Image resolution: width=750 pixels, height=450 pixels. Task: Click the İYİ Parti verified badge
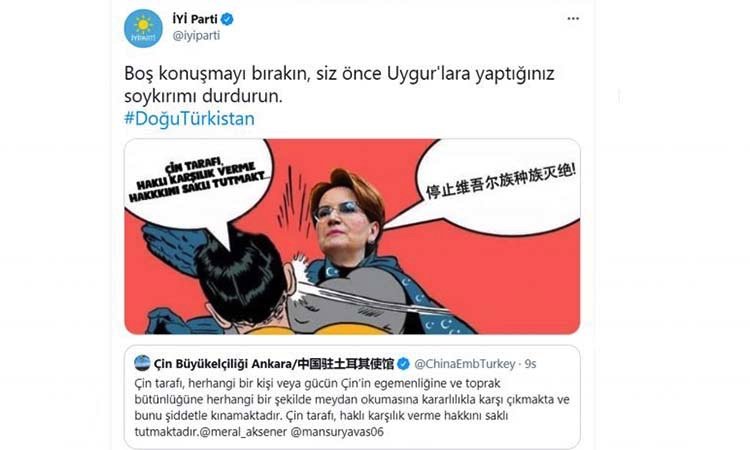(x=227, y=19)
